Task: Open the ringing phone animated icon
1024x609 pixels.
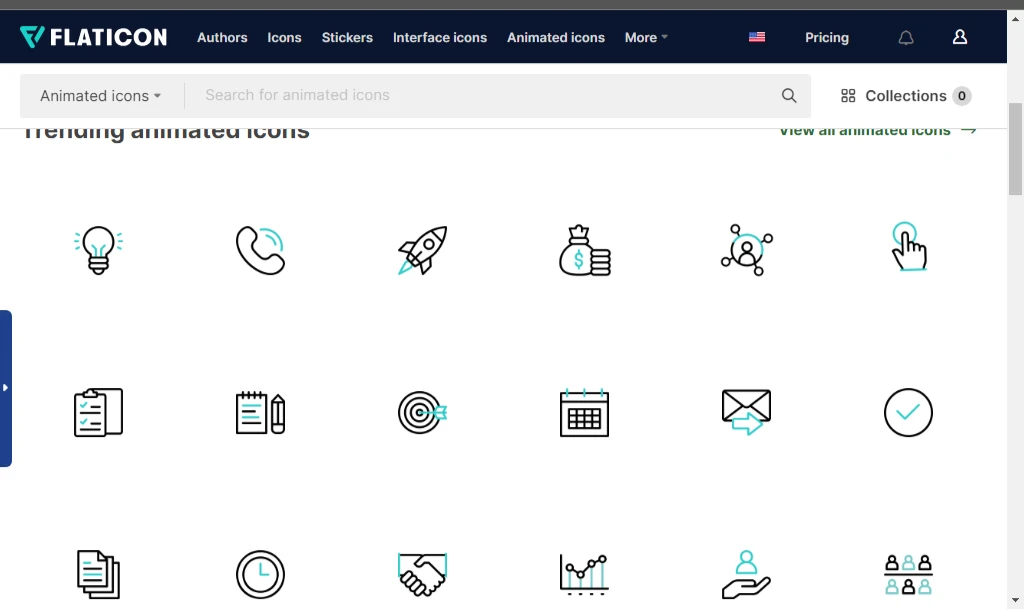Action: (x=261, y=250)
